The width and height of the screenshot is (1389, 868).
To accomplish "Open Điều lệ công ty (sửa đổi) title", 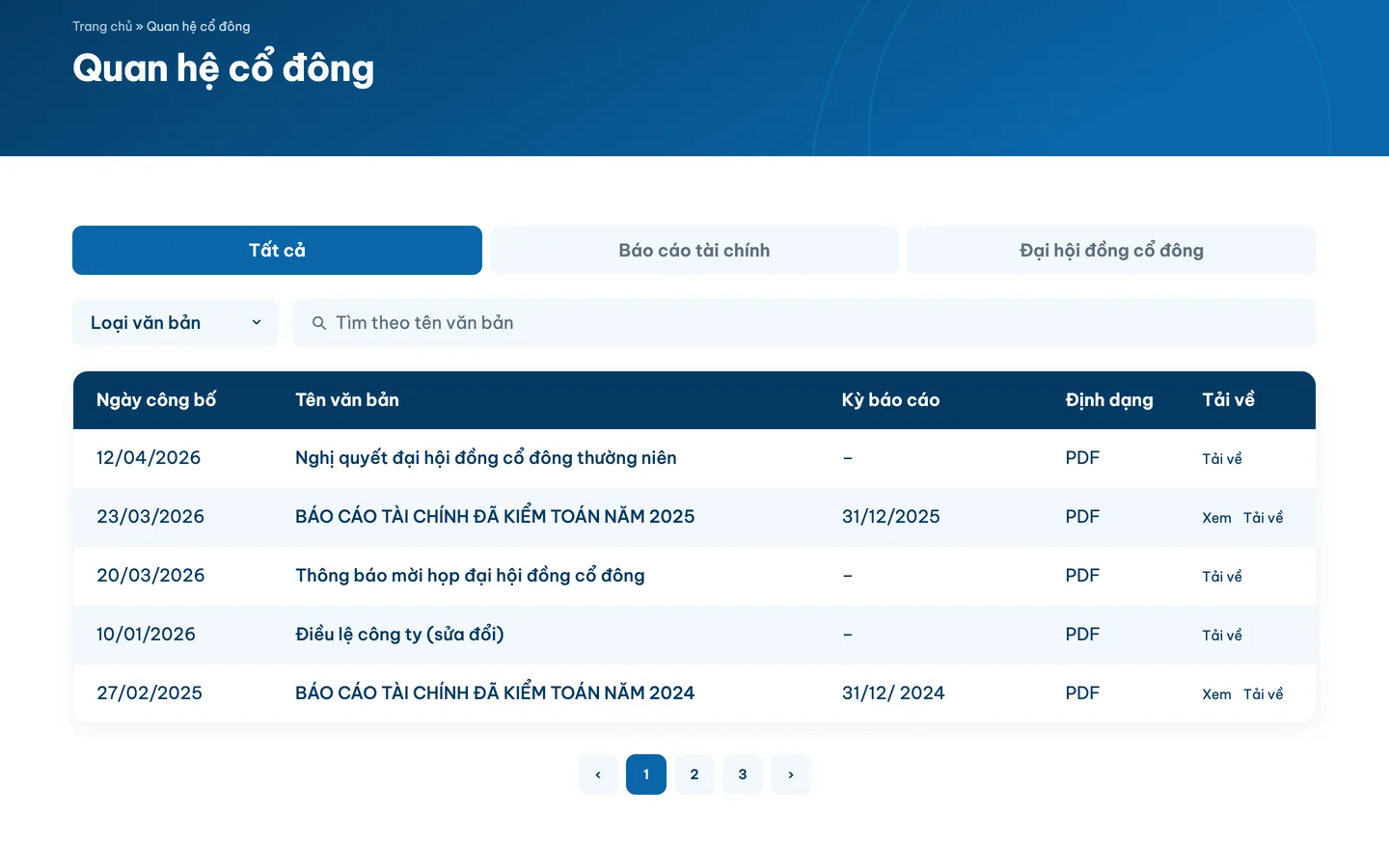I will (399, 635).
